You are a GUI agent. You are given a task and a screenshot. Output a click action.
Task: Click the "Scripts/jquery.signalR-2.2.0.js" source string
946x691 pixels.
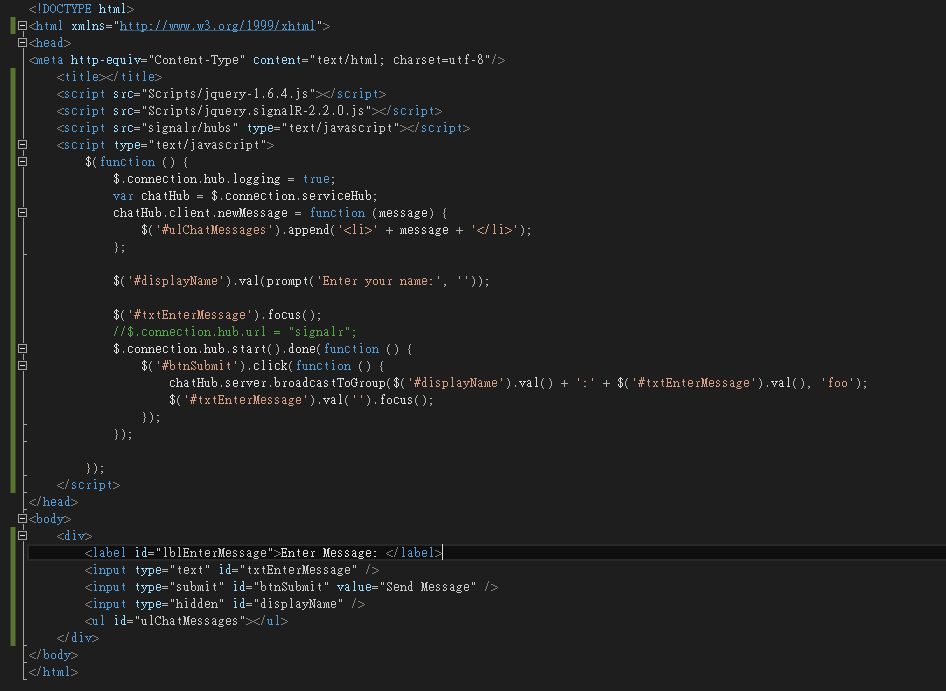pos(256,111)
